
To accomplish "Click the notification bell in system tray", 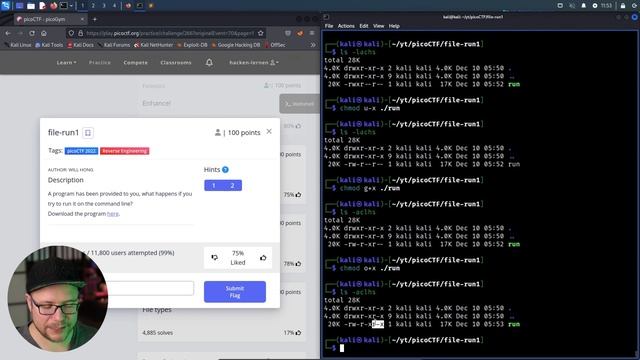I will [584, 6].
